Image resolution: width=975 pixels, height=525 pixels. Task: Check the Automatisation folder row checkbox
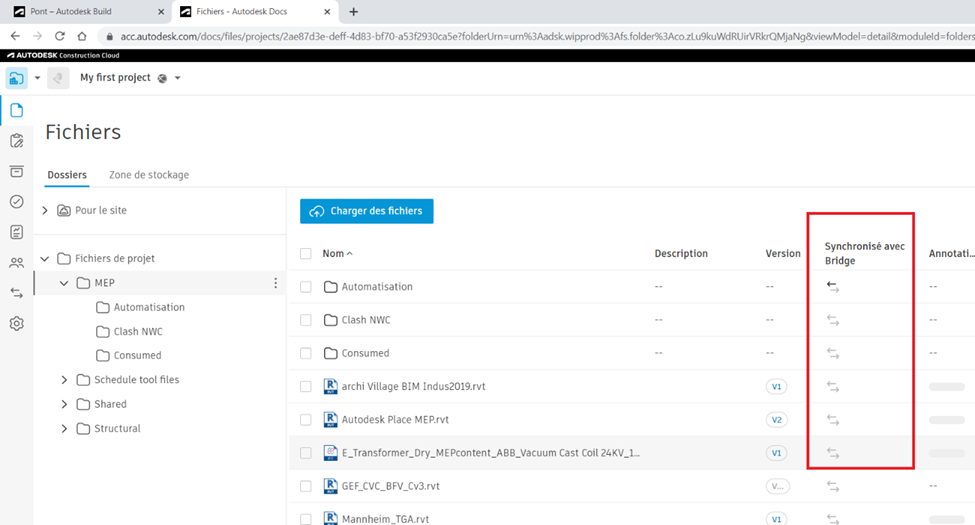click(x=305, y=287)
